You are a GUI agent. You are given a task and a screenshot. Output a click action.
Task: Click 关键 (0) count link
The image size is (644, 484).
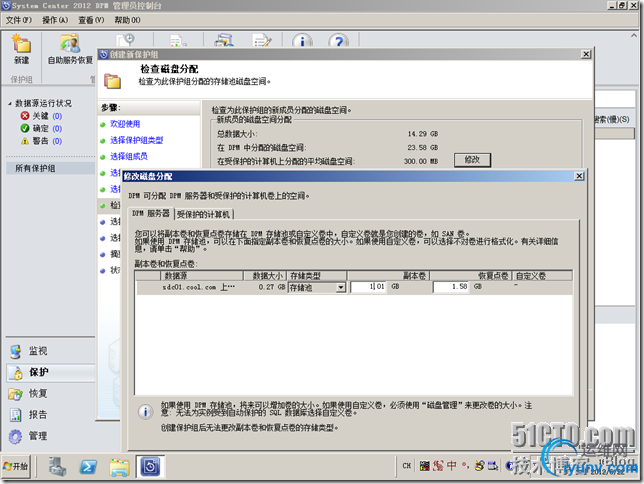(x=57, y=116)
